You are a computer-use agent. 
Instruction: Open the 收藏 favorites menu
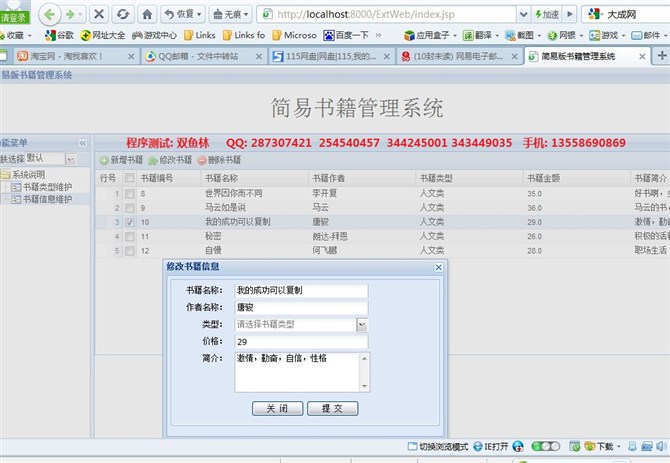click(16, 35)
